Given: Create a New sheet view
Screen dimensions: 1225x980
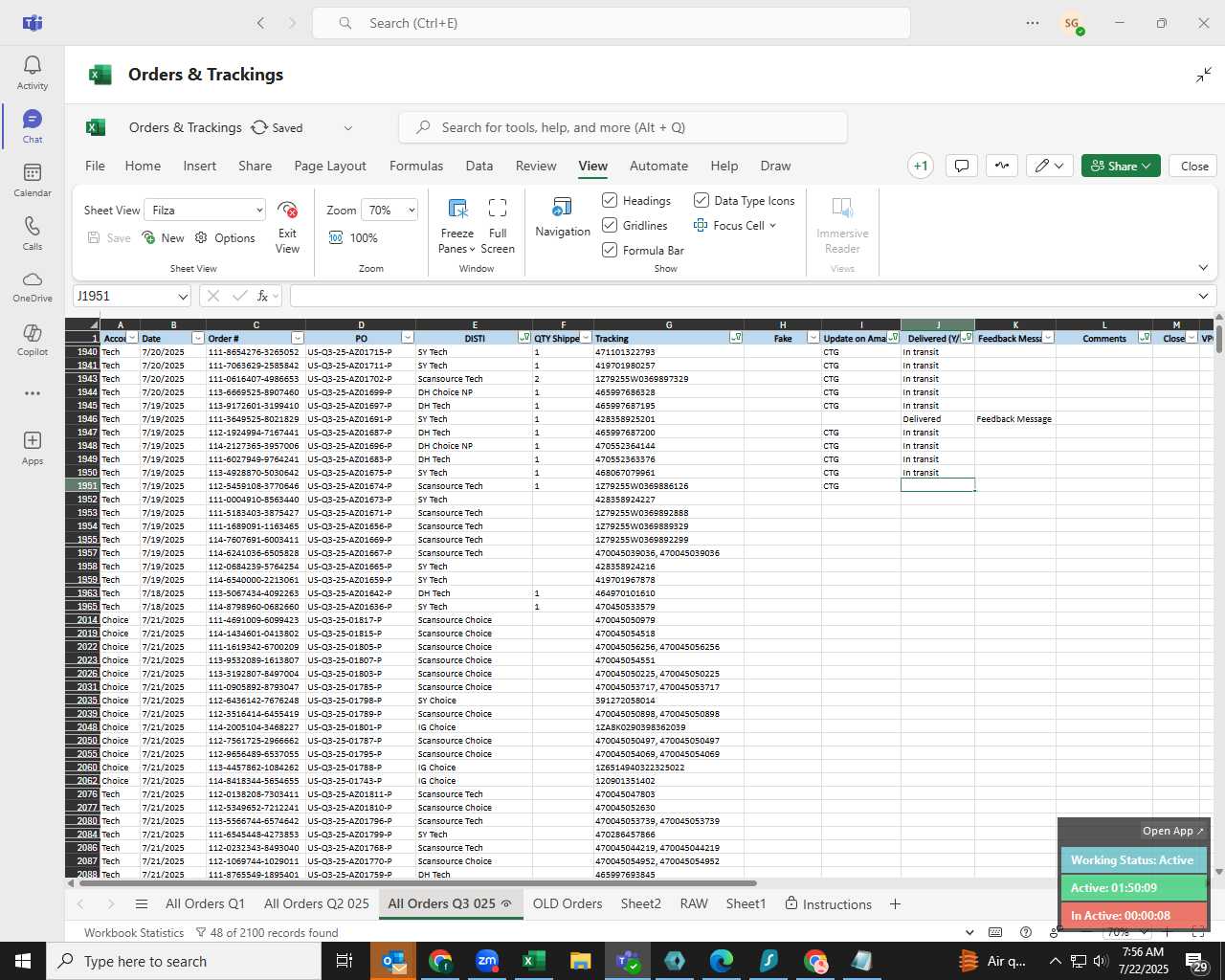Looking at the screenshot, I should click(163, 238).
